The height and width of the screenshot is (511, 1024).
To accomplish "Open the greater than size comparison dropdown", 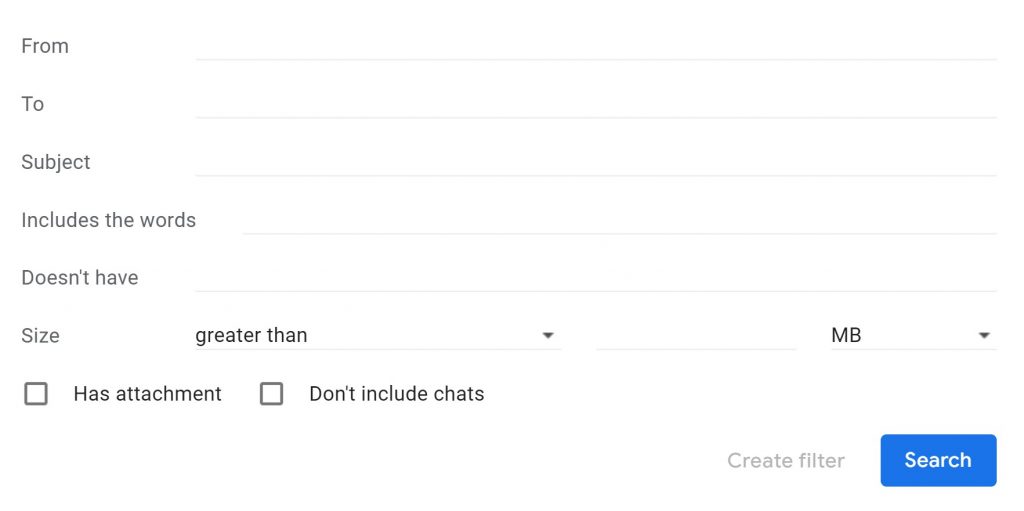I will point(378,336).
